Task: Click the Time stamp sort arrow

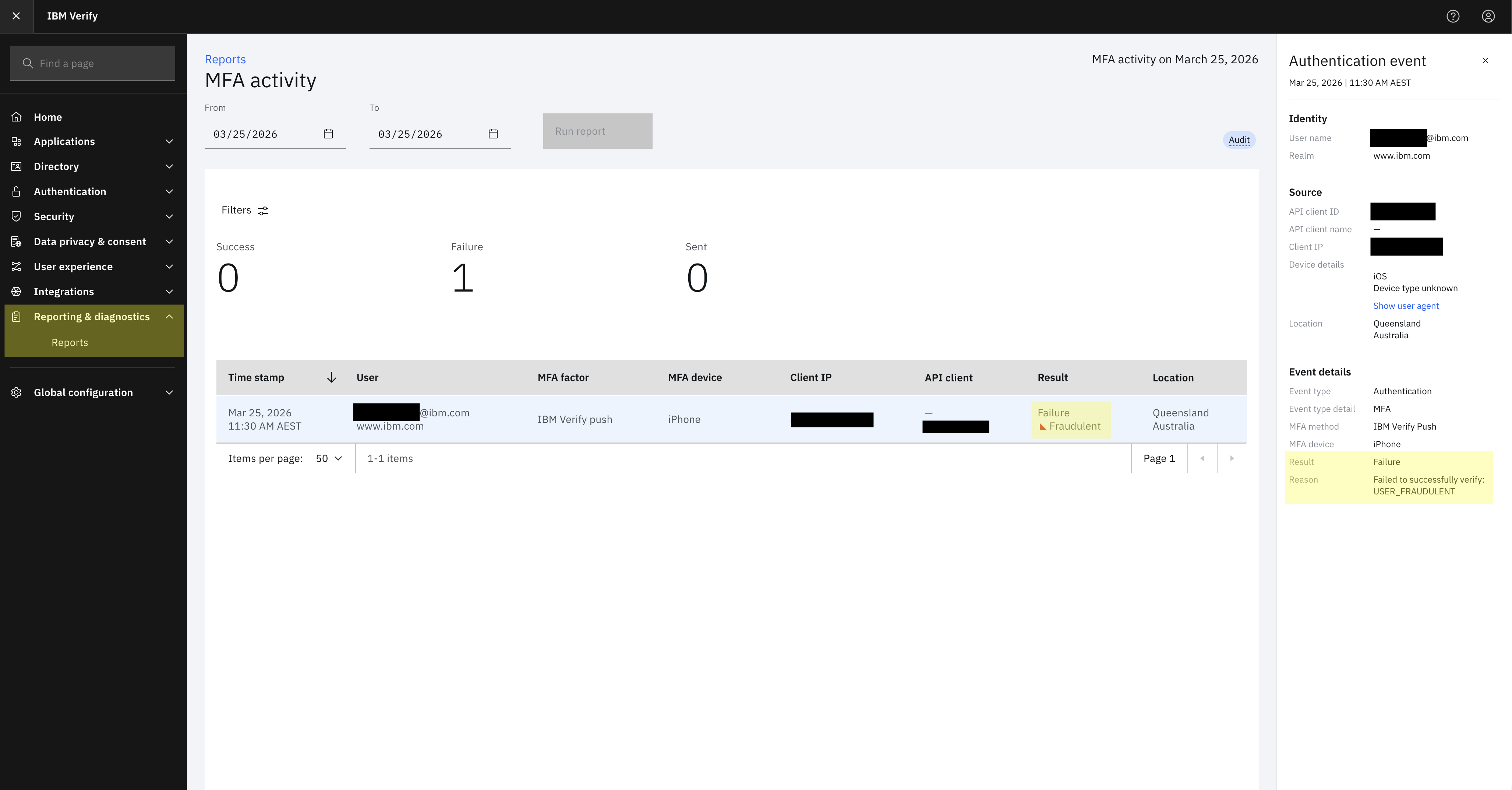Action: tap(332, 377)
